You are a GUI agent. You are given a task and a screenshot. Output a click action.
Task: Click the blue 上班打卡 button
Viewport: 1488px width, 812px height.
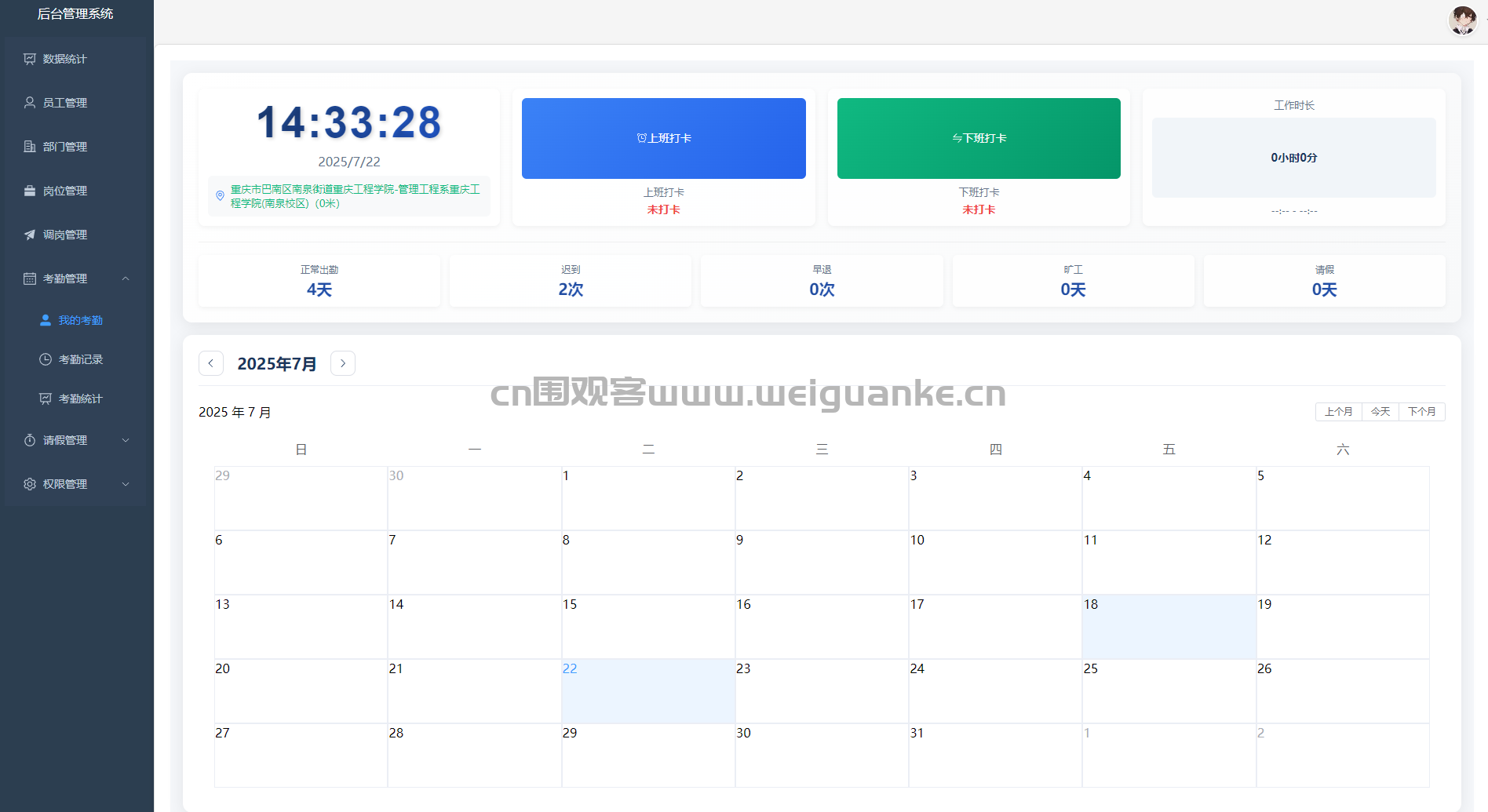pyautogui.click(x=664, y=138)
